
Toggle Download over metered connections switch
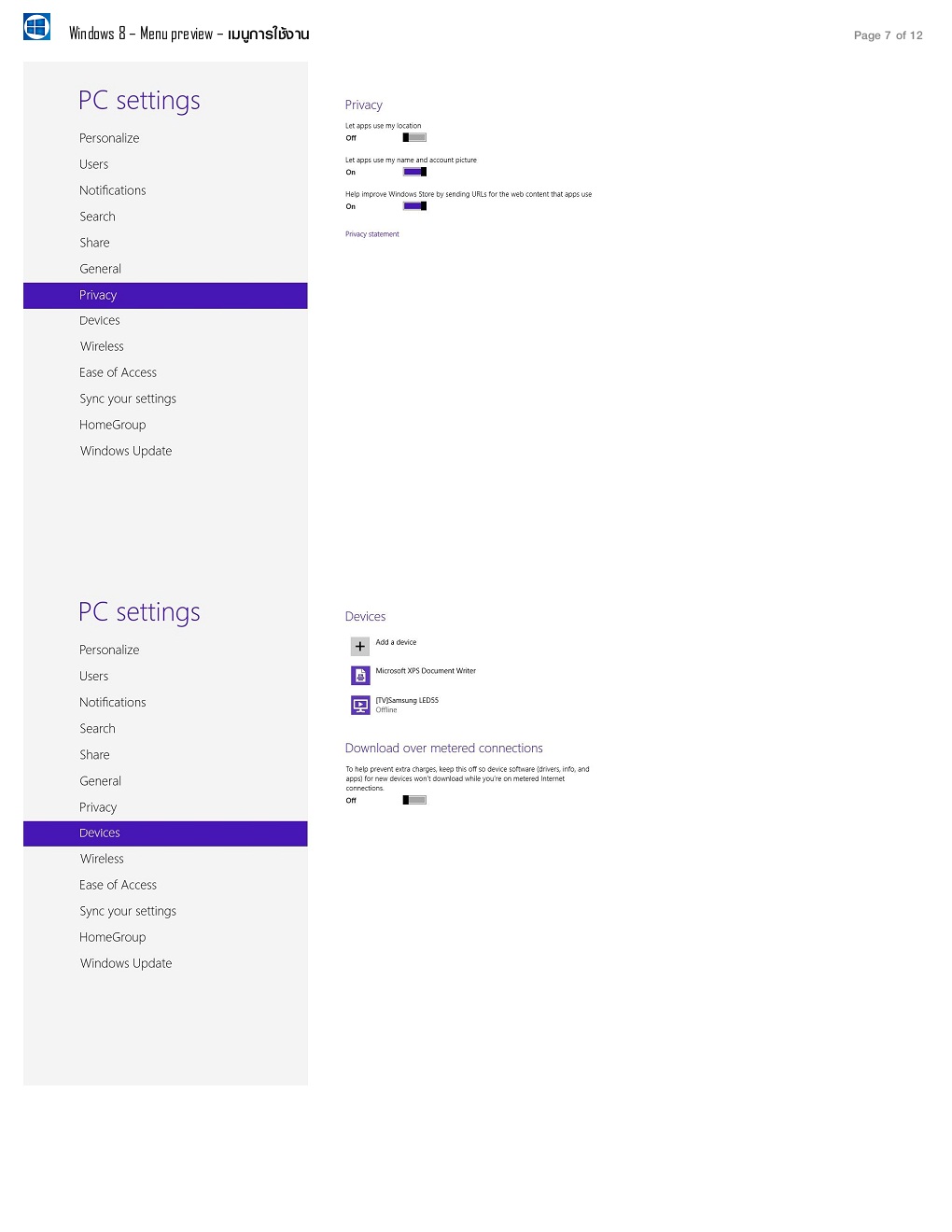point(414,800)
